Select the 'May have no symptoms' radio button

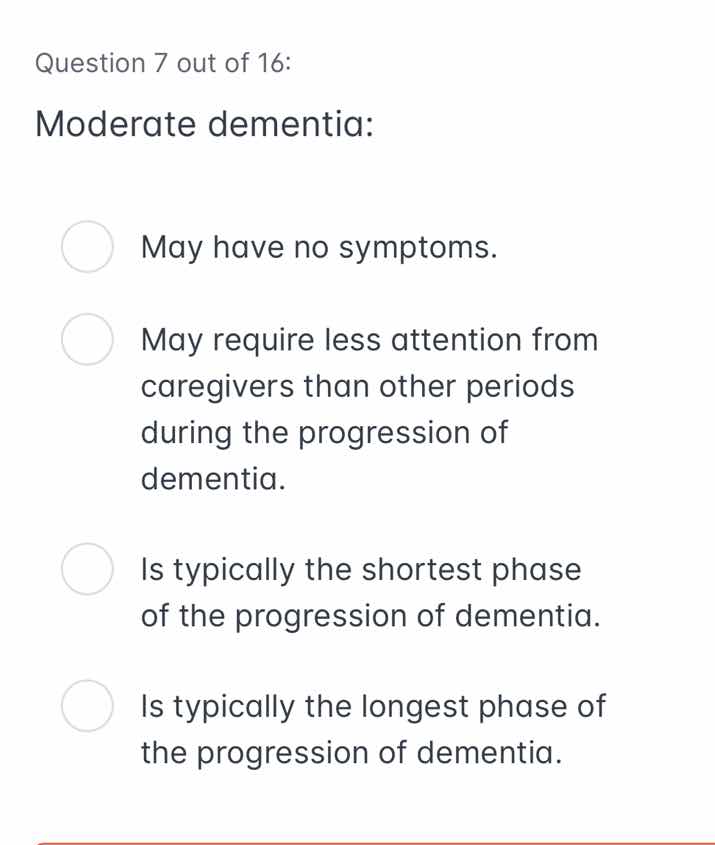click(x=87, y=247)
